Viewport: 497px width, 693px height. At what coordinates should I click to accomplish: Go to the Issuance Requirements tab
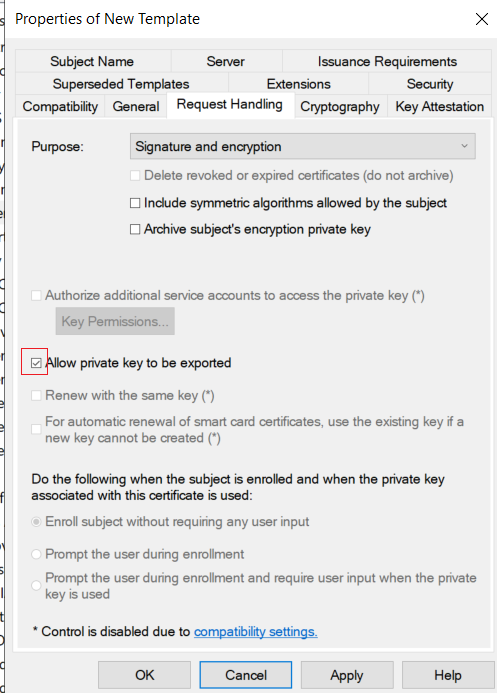[387, 61]
